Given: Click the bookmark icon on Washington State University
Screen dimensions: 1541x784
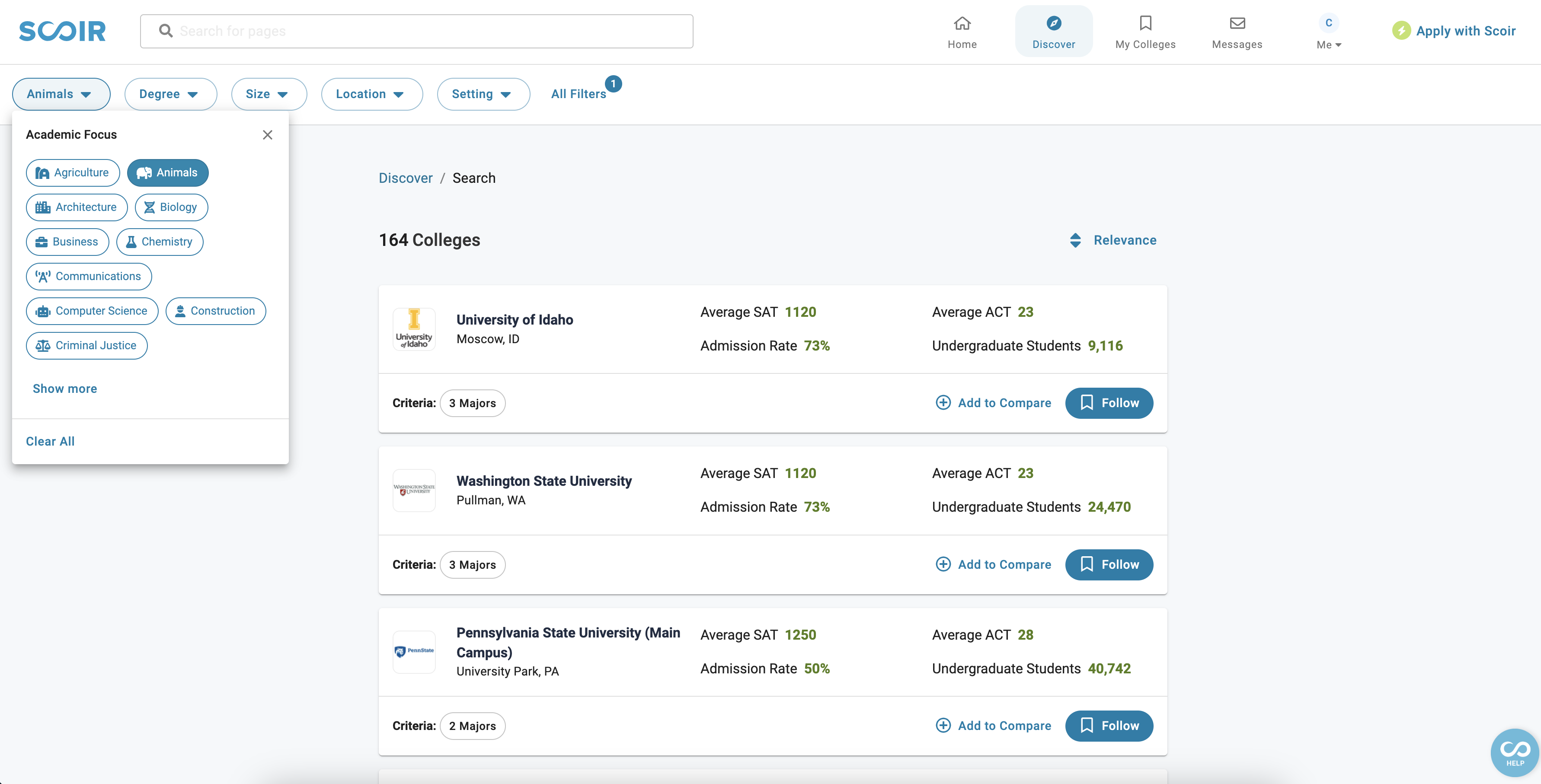Looking at the screenshot, I should (1086, 563).
